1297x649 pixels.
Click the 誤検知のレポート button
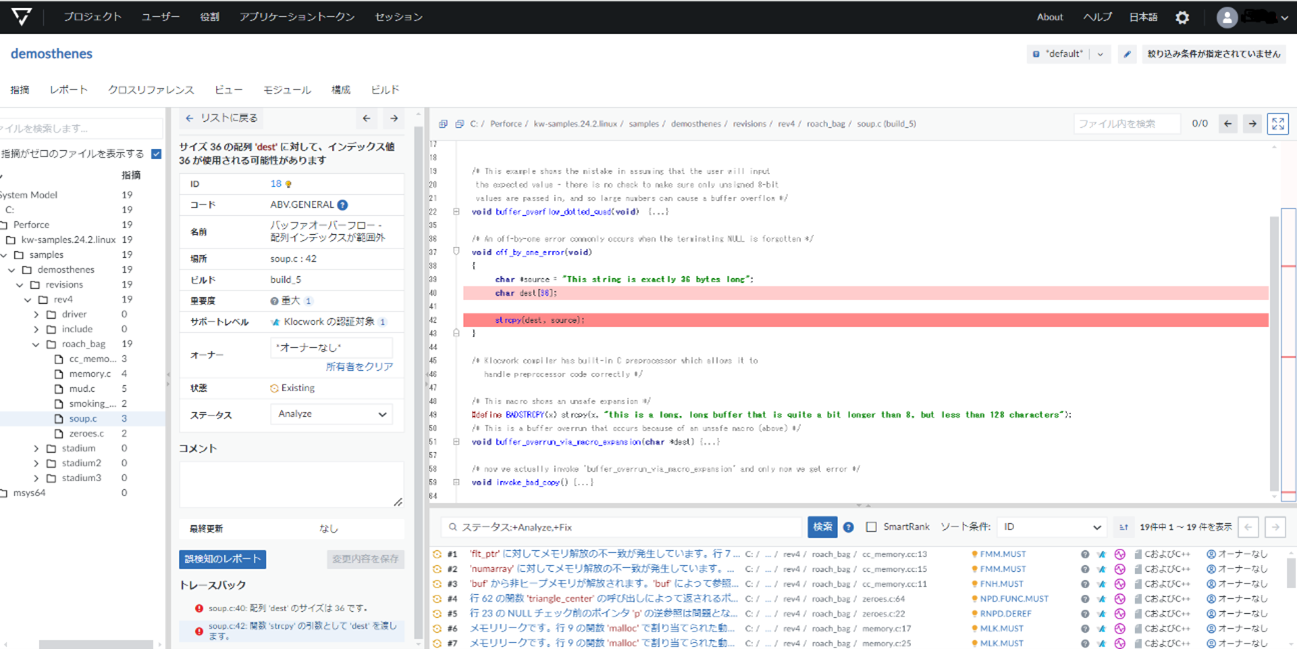coord(223,559)
